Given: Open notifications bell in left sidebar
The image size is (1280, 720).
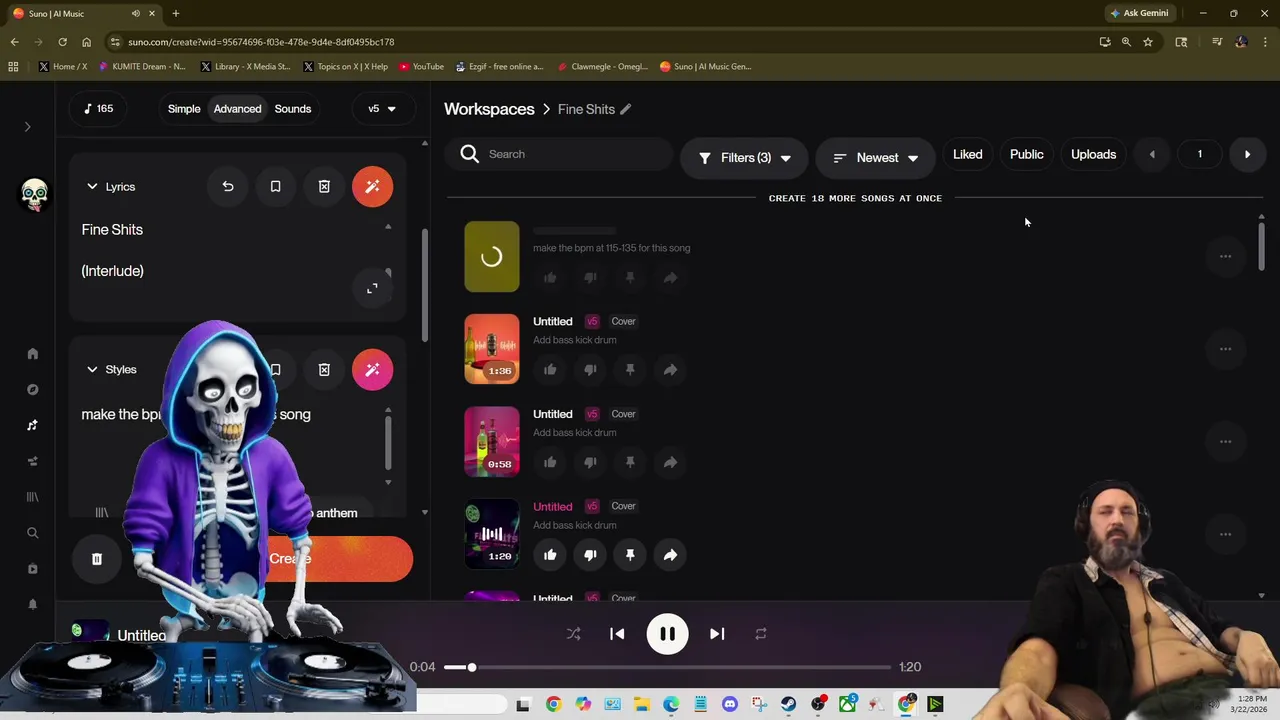Looking at the screenshot, I should click(x=32, y=604).
